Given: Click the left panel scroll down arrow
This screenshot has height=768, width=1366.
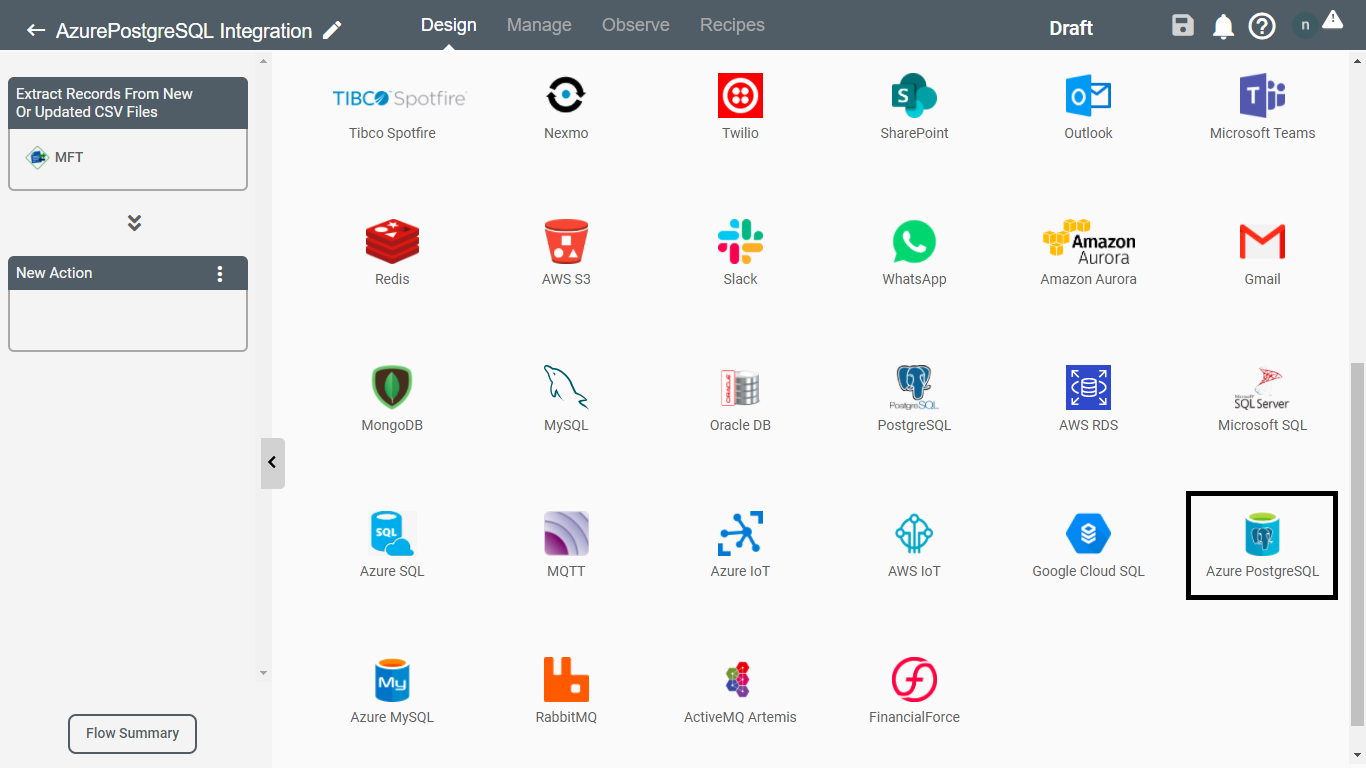Looking at the screenshot, I should pos(264,673).
